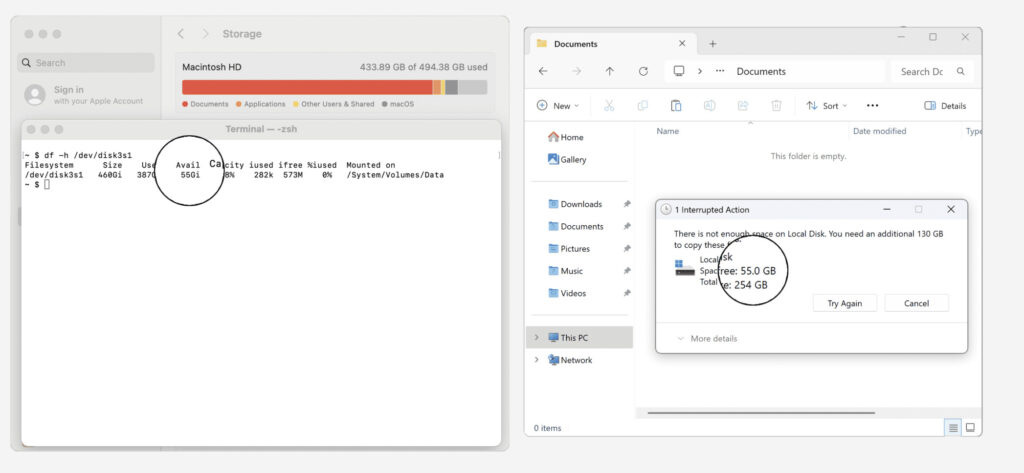
Task: Open the Sort dropdown menu
Action: click(826, 106)
